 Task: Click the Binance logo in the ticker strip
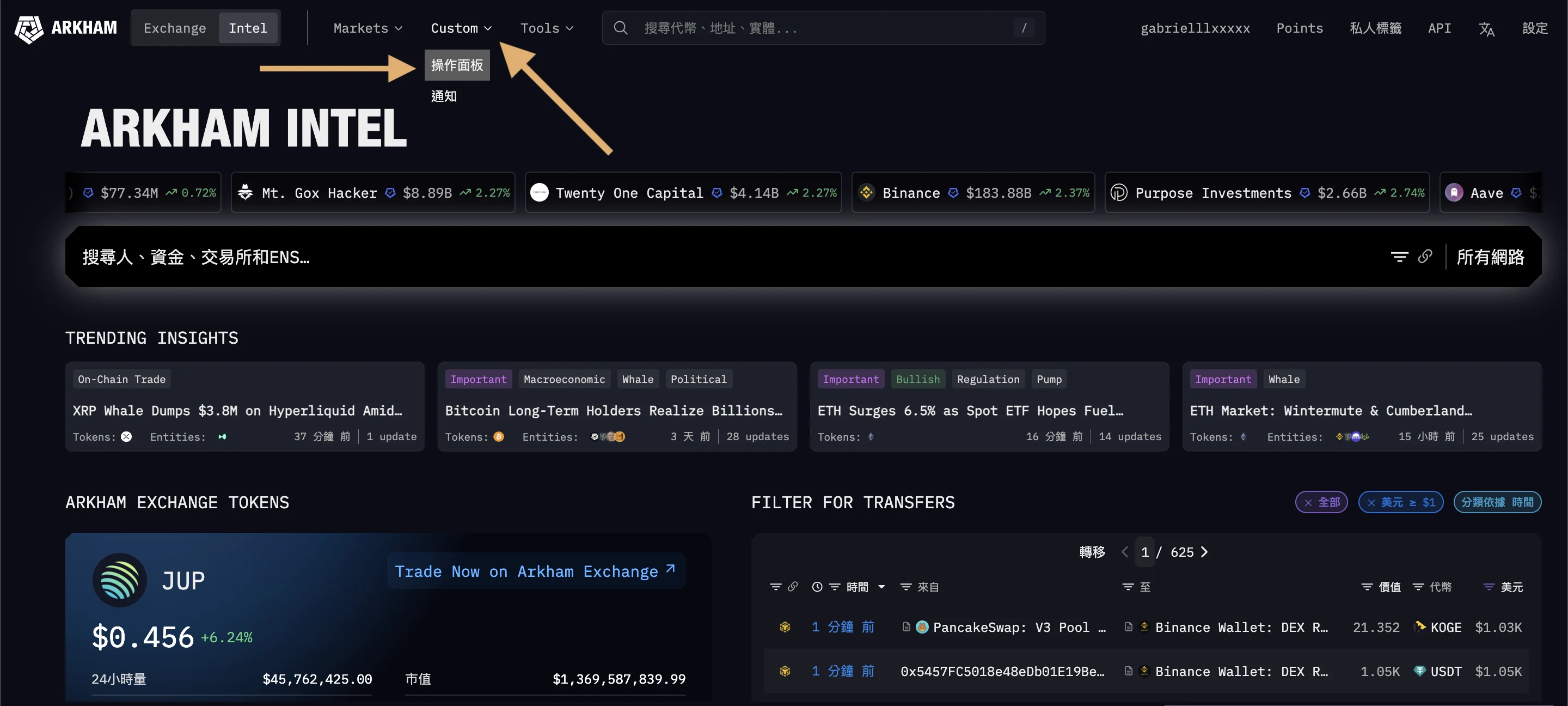coord(866,192)
